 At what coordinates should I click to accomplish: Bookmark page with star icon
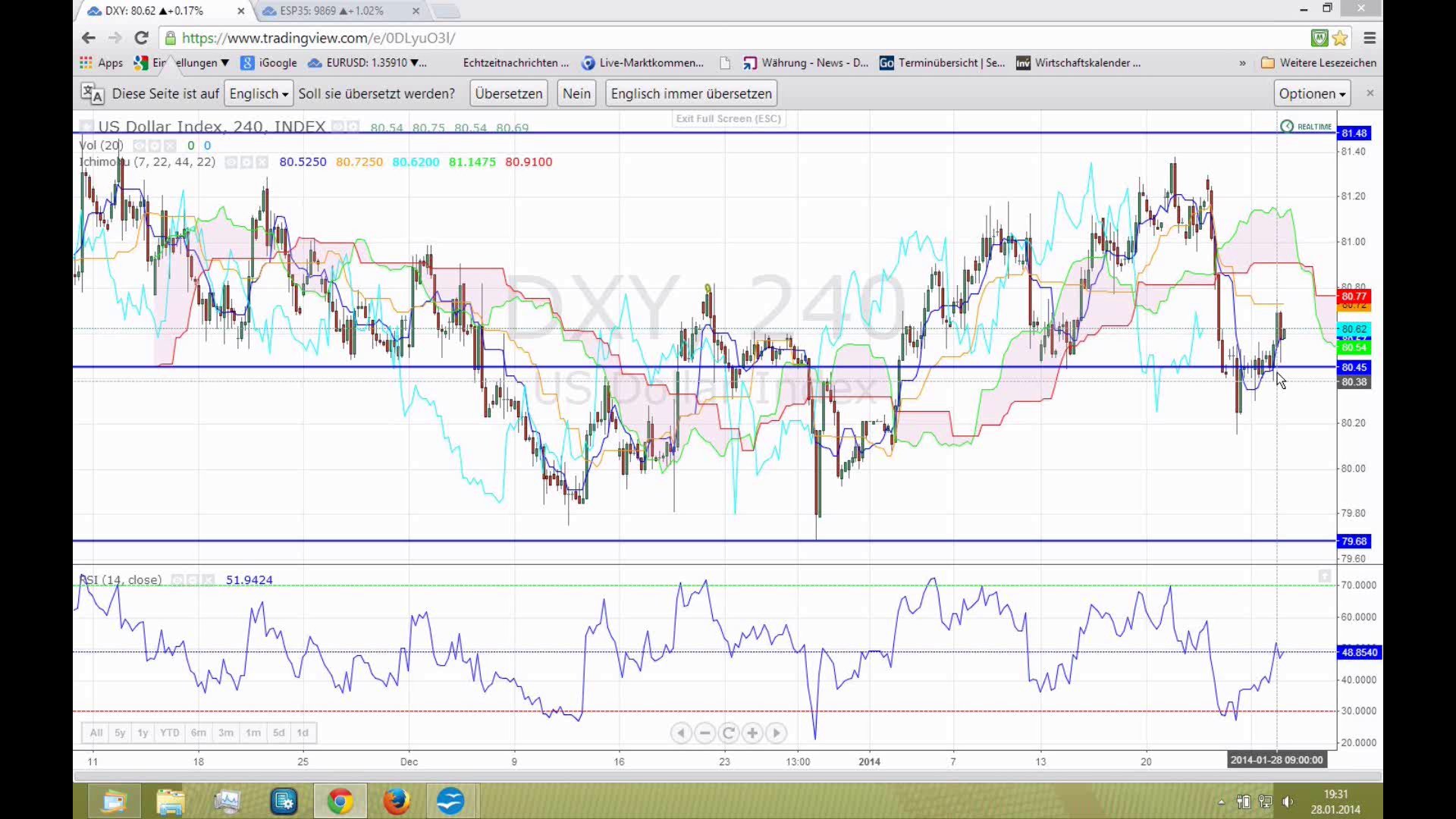pyautogui.click(x=1340, y=38)
